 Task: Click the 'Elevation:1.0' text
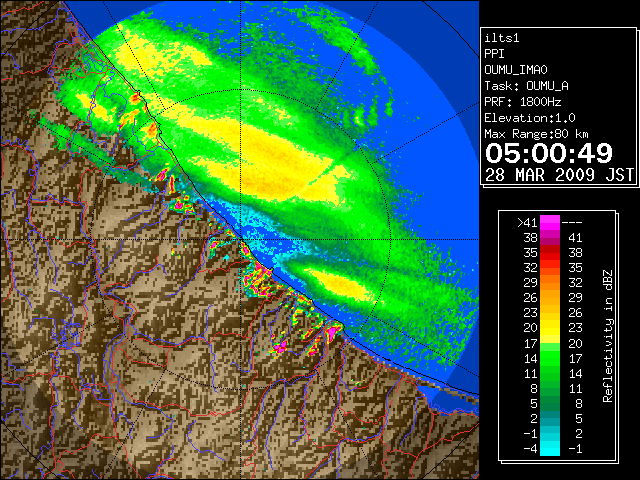click(530, 118)
